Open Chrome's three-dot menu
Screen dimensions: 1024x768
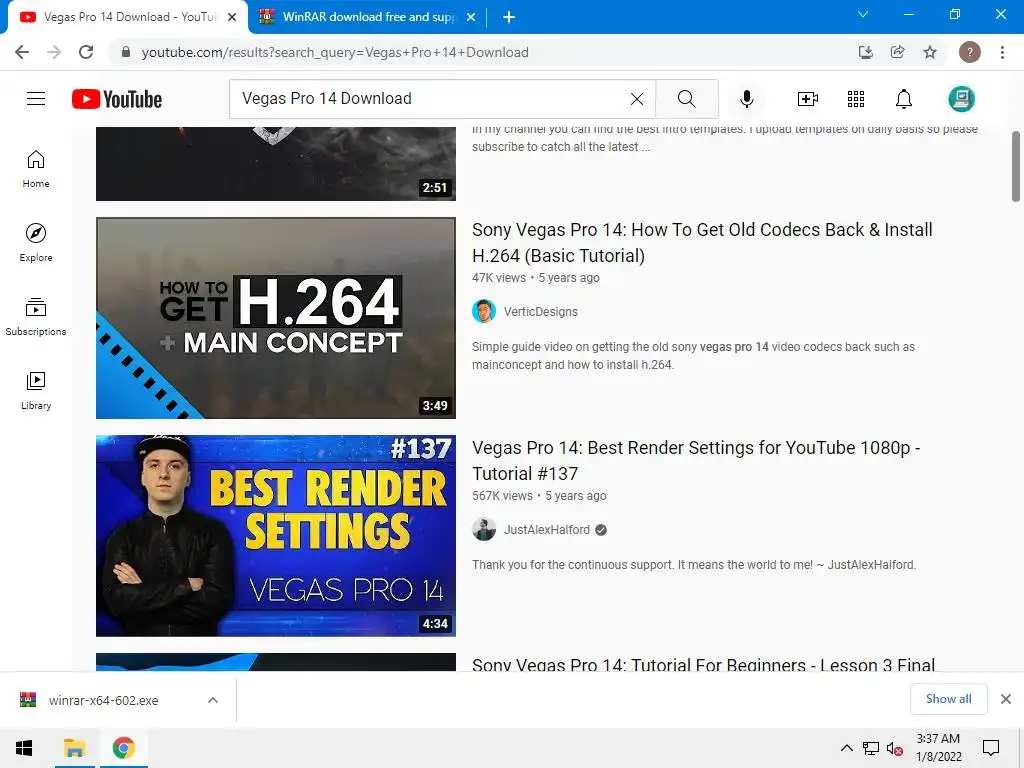tap(1002, 52)
